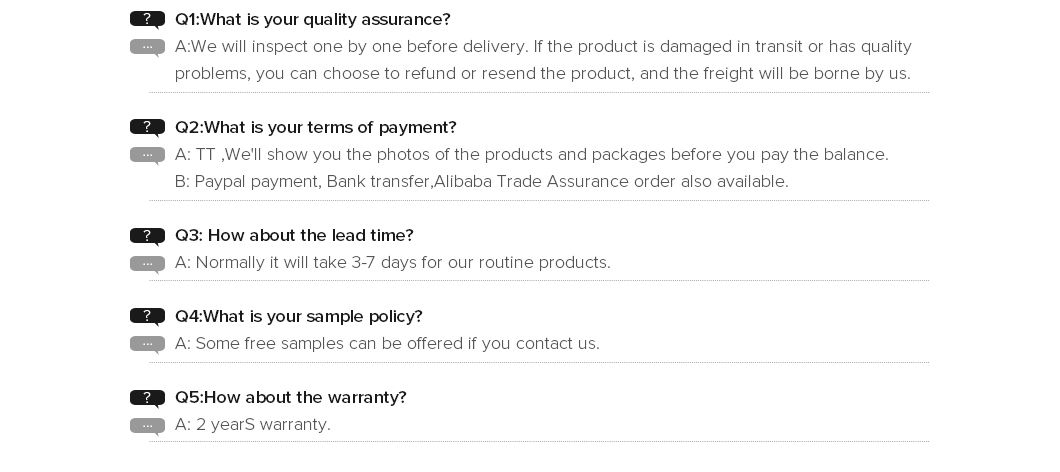Click the free samples answer text

tap(387, 344)
